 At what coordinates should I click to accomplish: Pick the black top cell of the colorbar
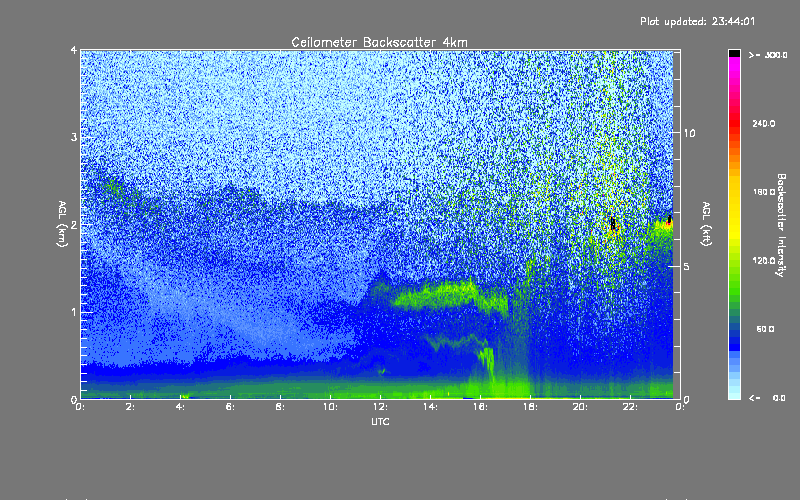[x=734, y=54]
